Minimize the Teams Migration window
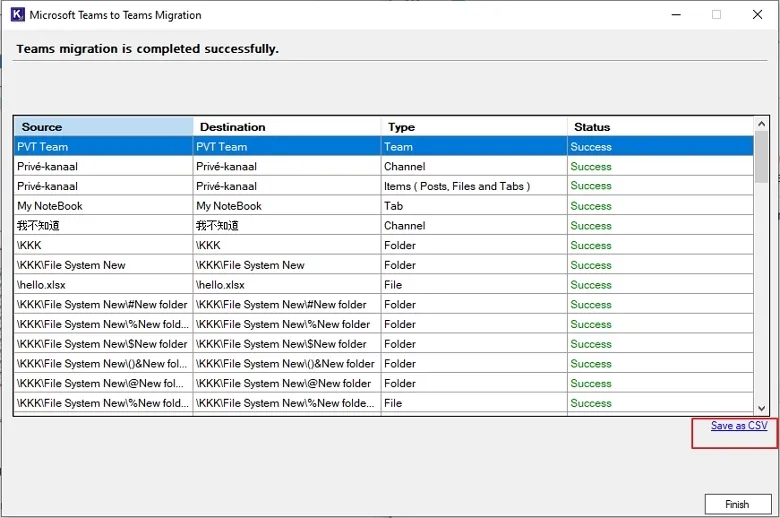The image size is (780, 518). tap(676, 14)
